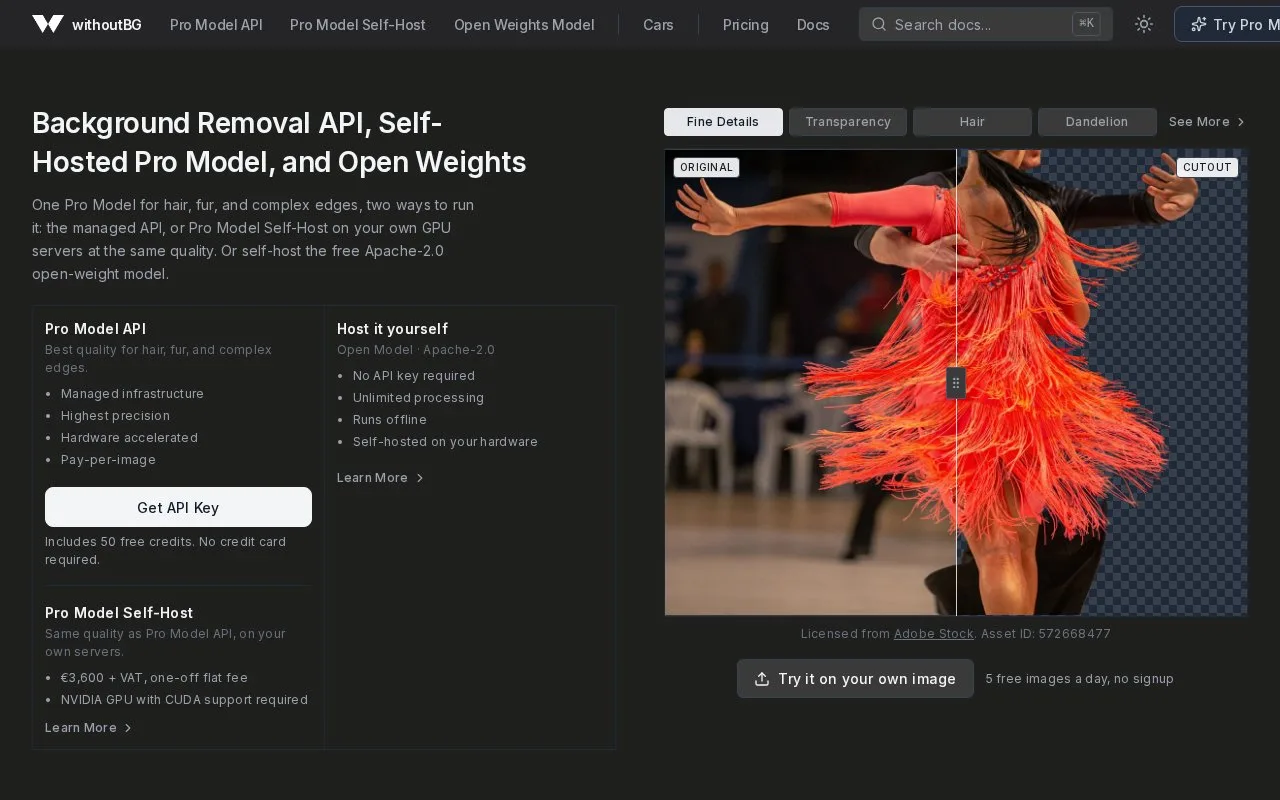Click the See More link
Viewport: 1280px width, 800px height.
(1207, 122)
